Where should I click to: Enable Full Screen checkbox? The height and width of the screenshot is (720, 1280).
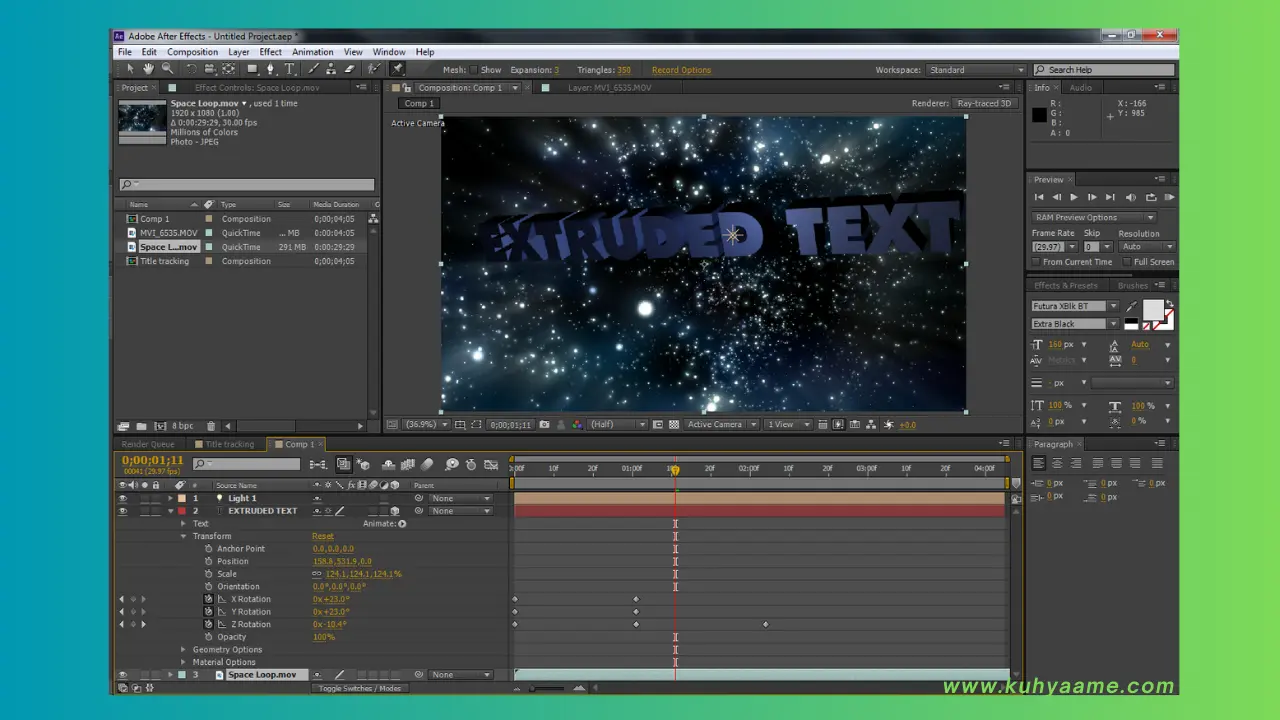1127,262
